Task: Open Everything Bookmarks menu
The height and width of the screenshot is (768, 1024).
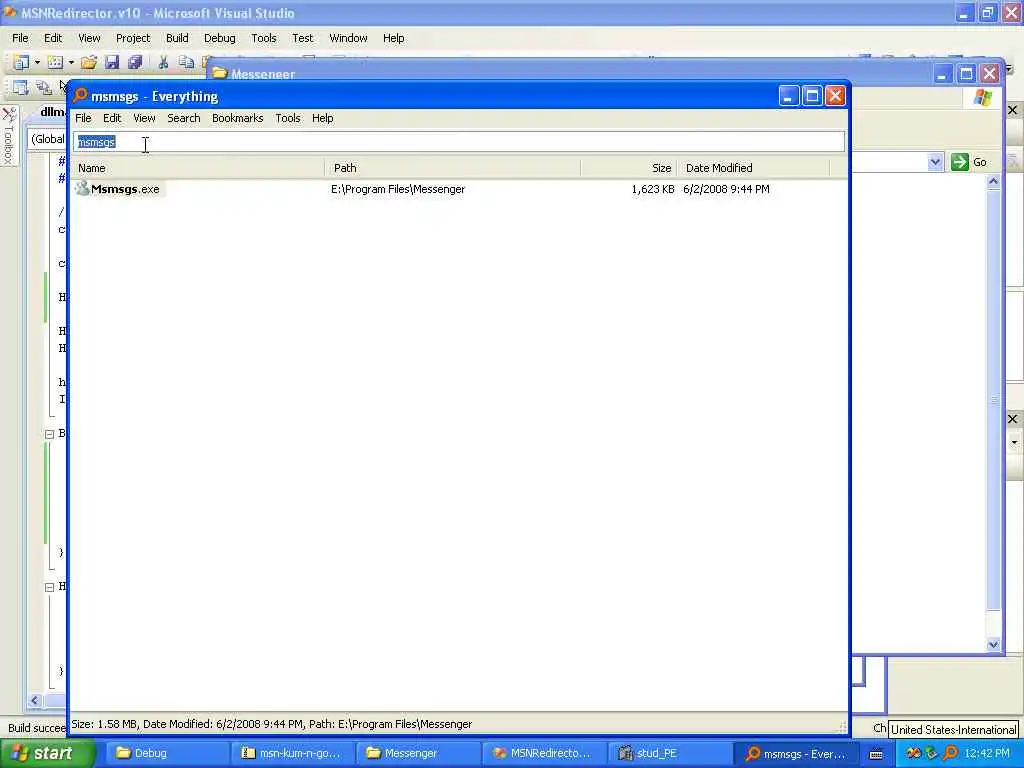Action: point(238,118)
